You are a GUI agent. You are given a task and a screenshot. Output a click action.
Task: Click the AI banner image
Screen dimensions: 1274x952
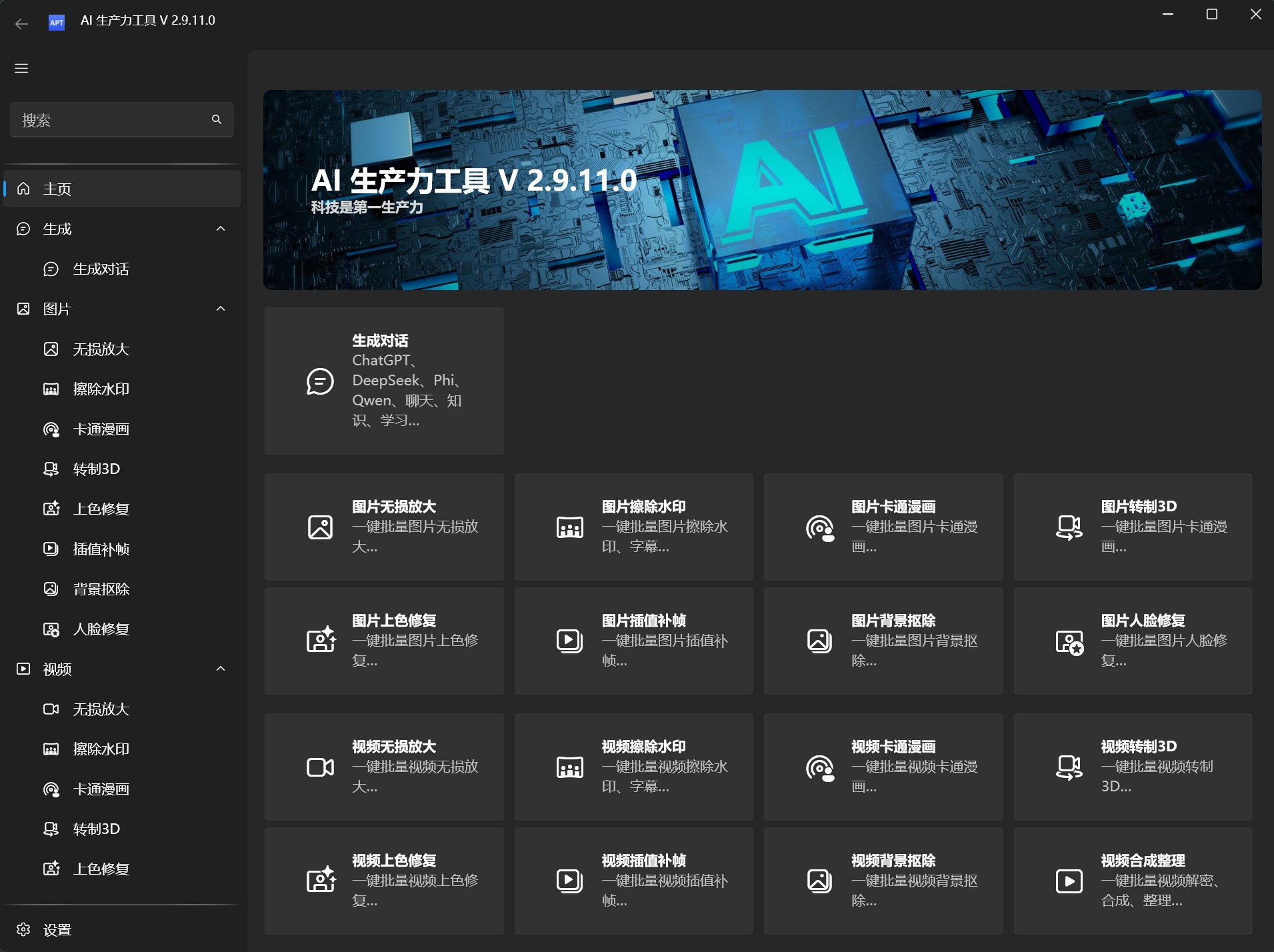(x=762, y=190)
